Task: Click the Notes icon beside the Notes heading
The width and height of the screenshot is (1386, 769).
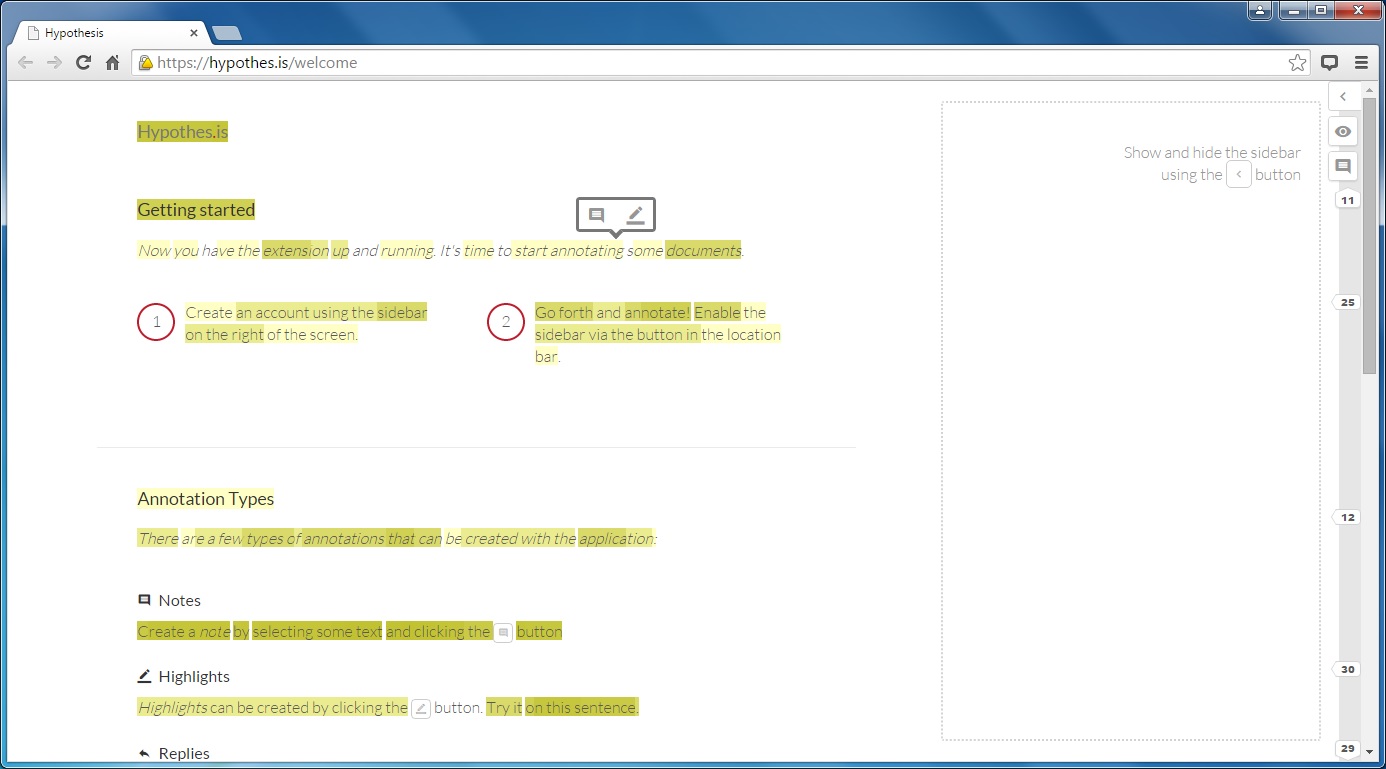Action: [x=144, y=600]
